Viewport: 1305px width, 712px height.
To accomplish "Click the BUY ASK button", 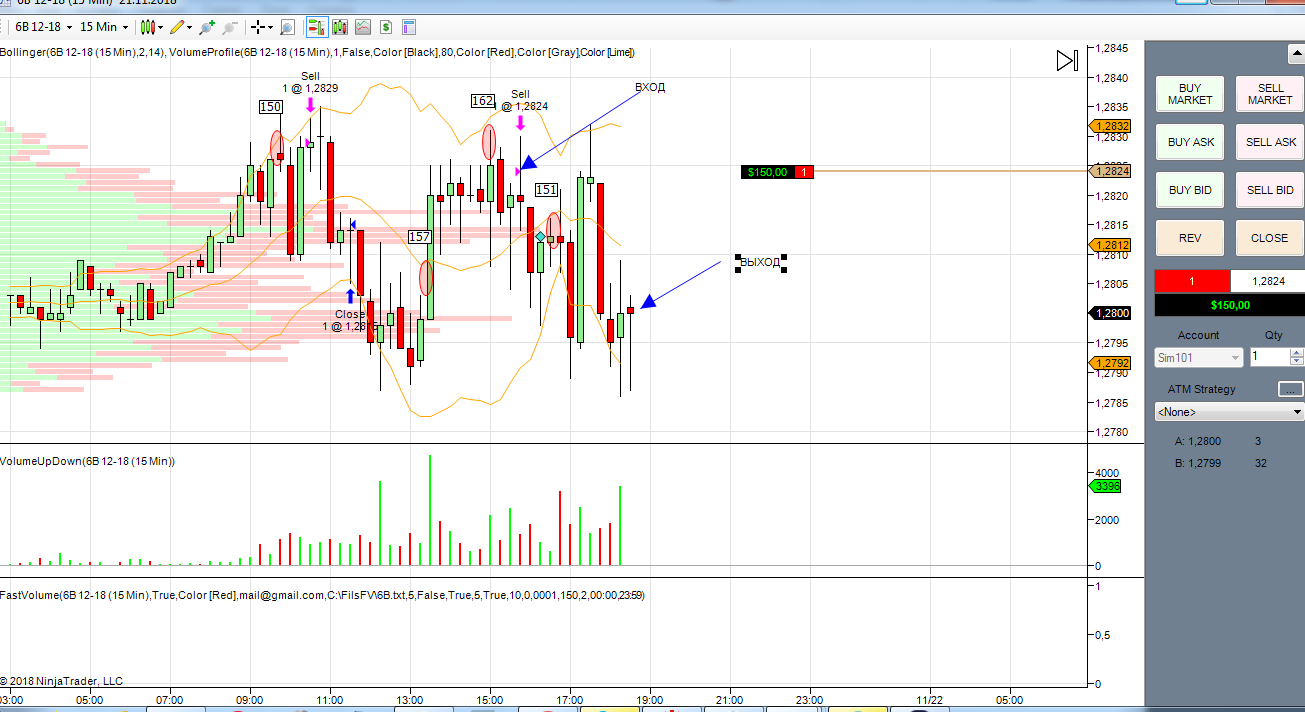I will pyautogui.click(x=1190, y=142).
